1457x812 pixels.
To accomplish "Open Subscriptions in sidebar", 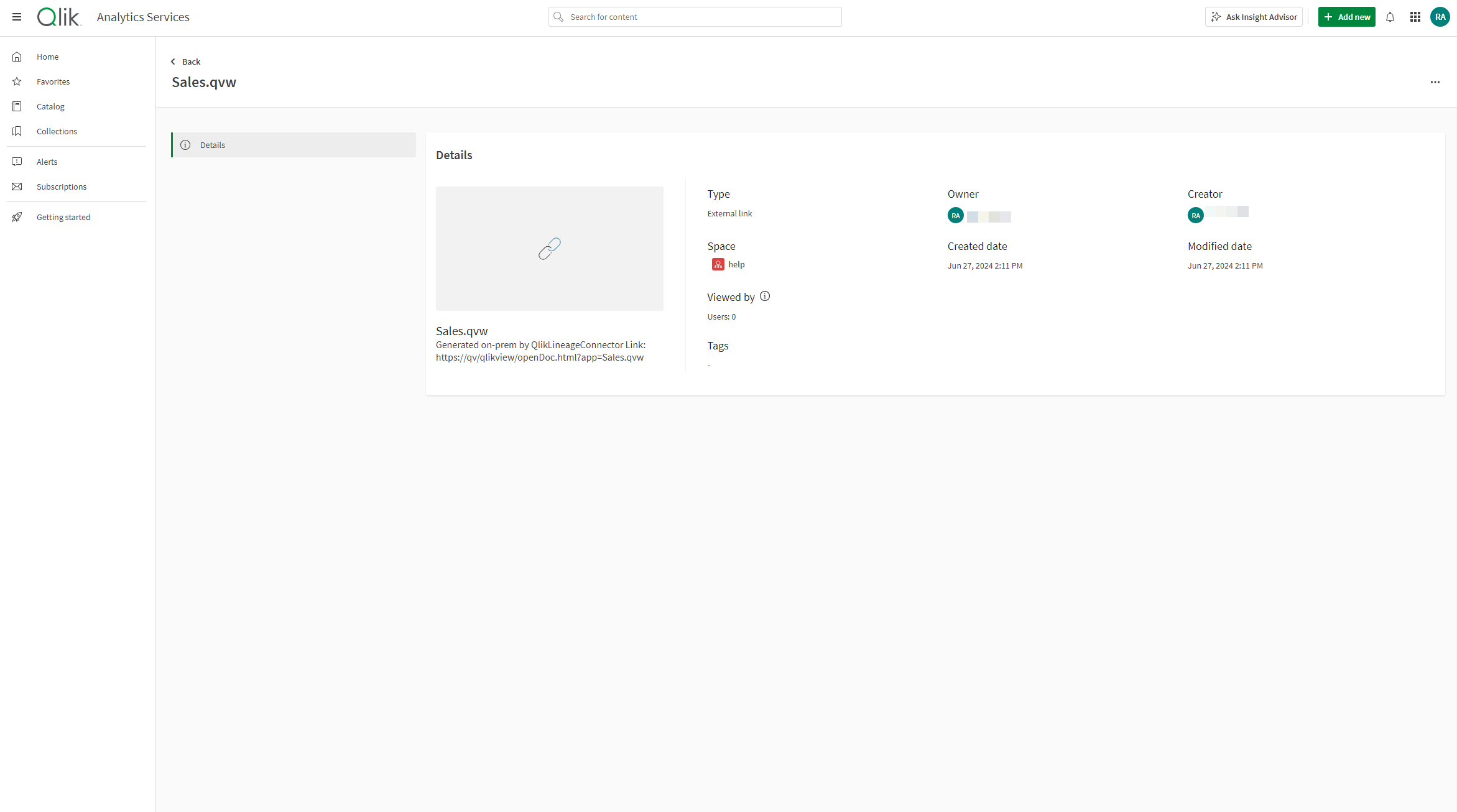I will coord(62,186).
